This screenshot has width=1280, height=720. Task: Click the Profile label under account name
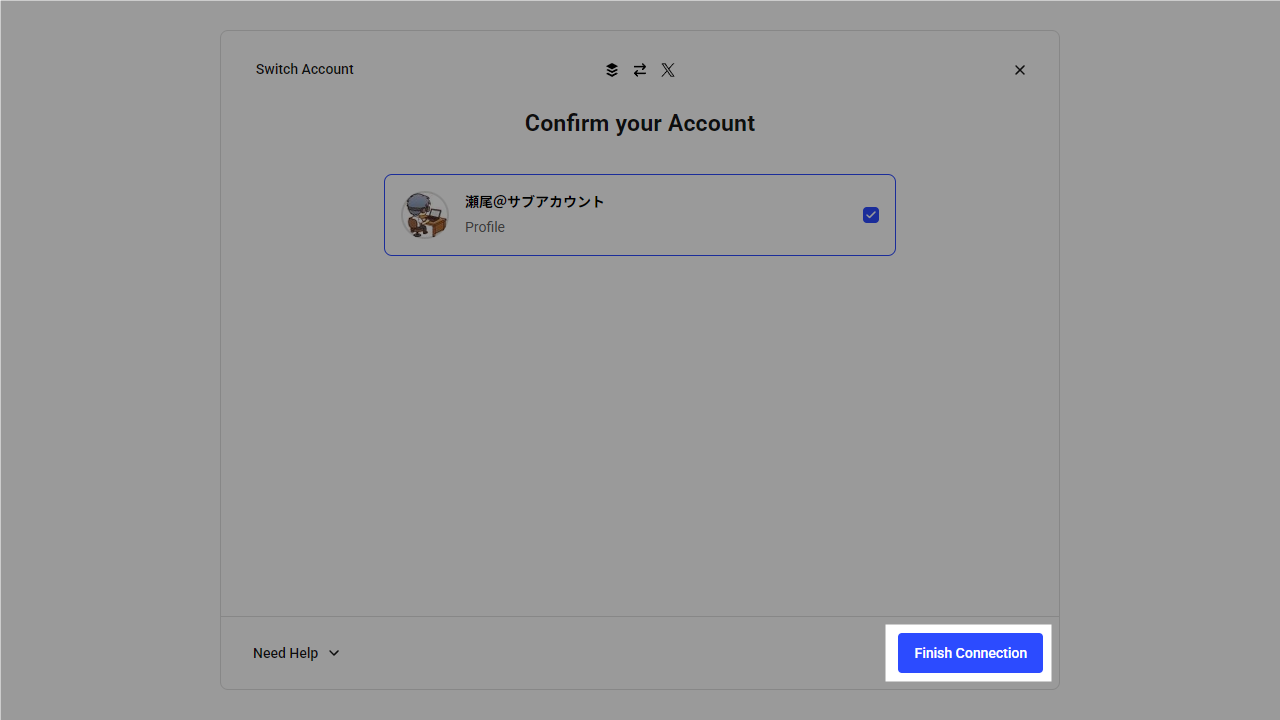tap(485, 227)
